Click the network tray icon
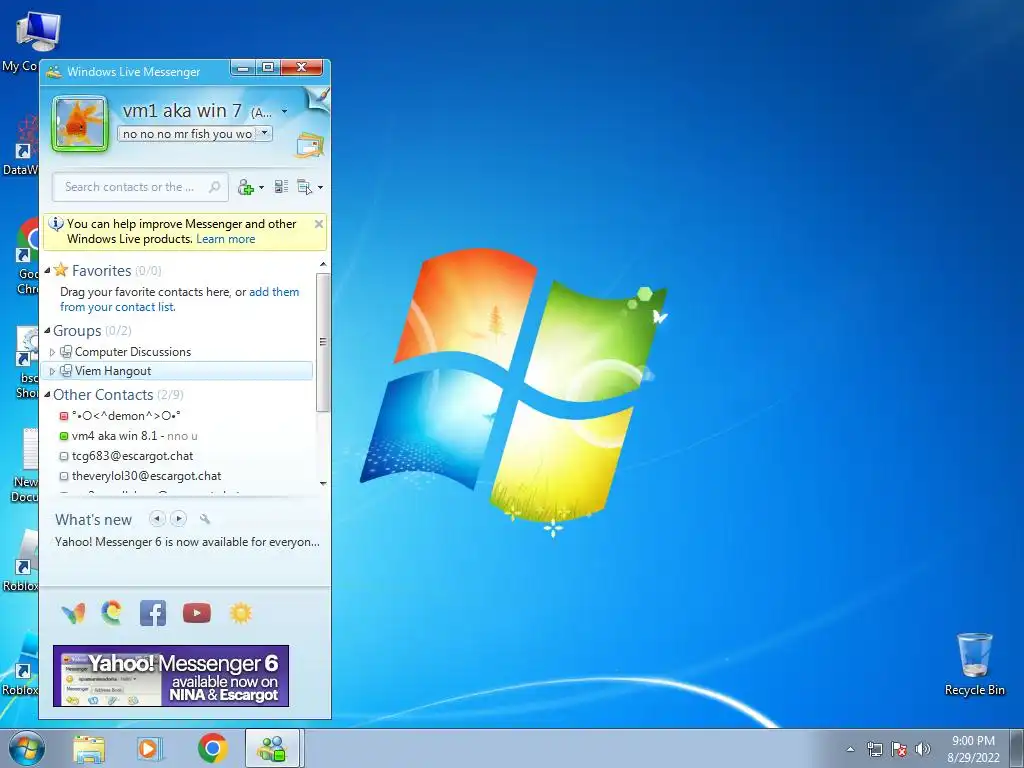The image size is (1024, 768). tap(874, 749)
